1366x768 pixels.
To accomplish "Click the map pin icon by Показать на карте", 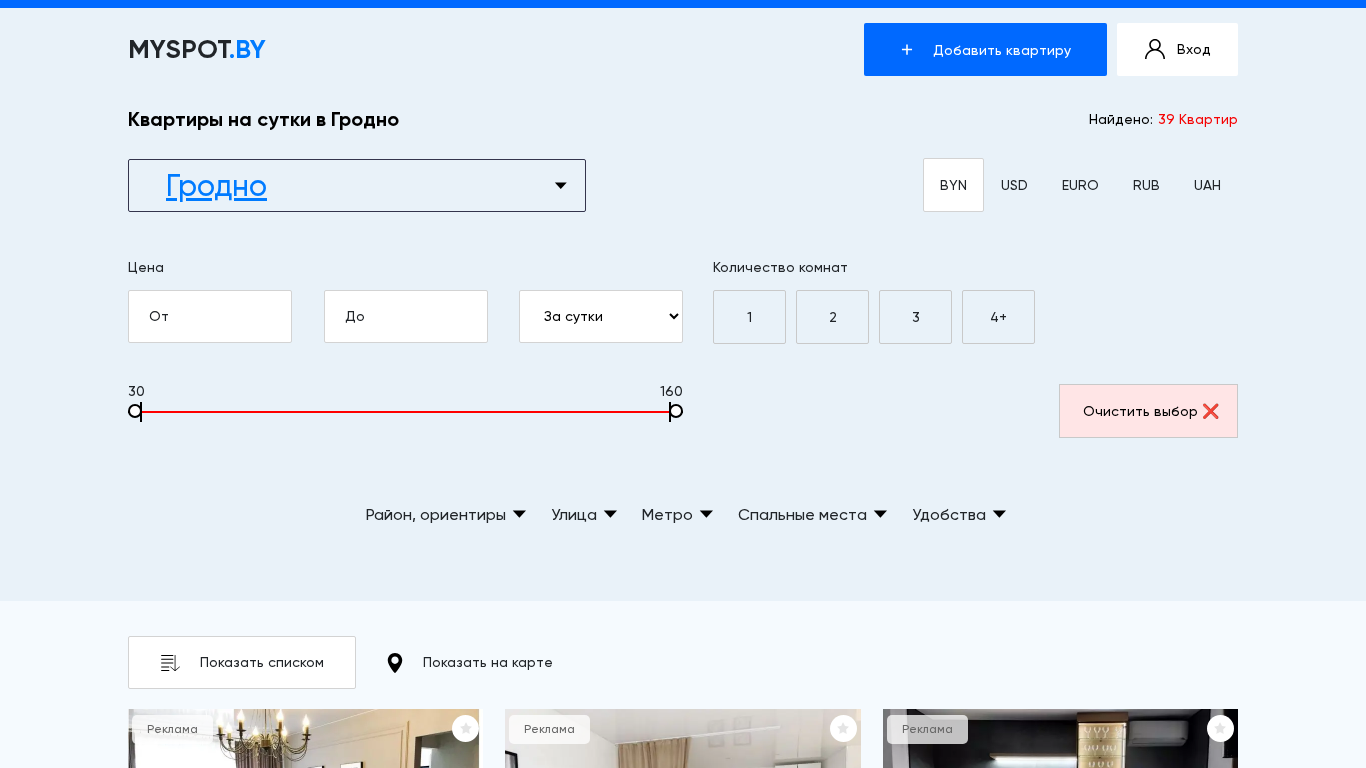I will [395, 663].
